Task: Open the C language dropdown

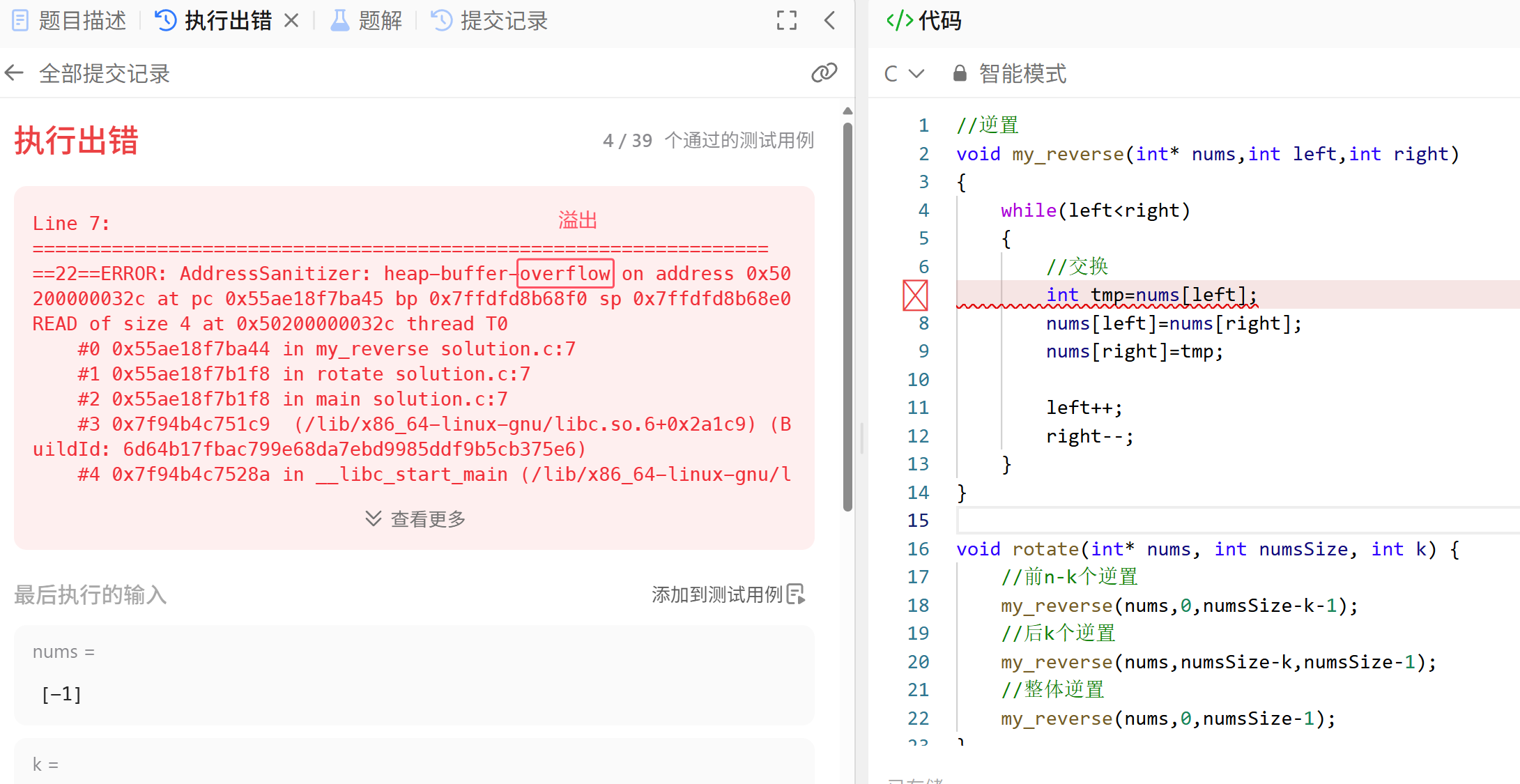Action: 904,73
